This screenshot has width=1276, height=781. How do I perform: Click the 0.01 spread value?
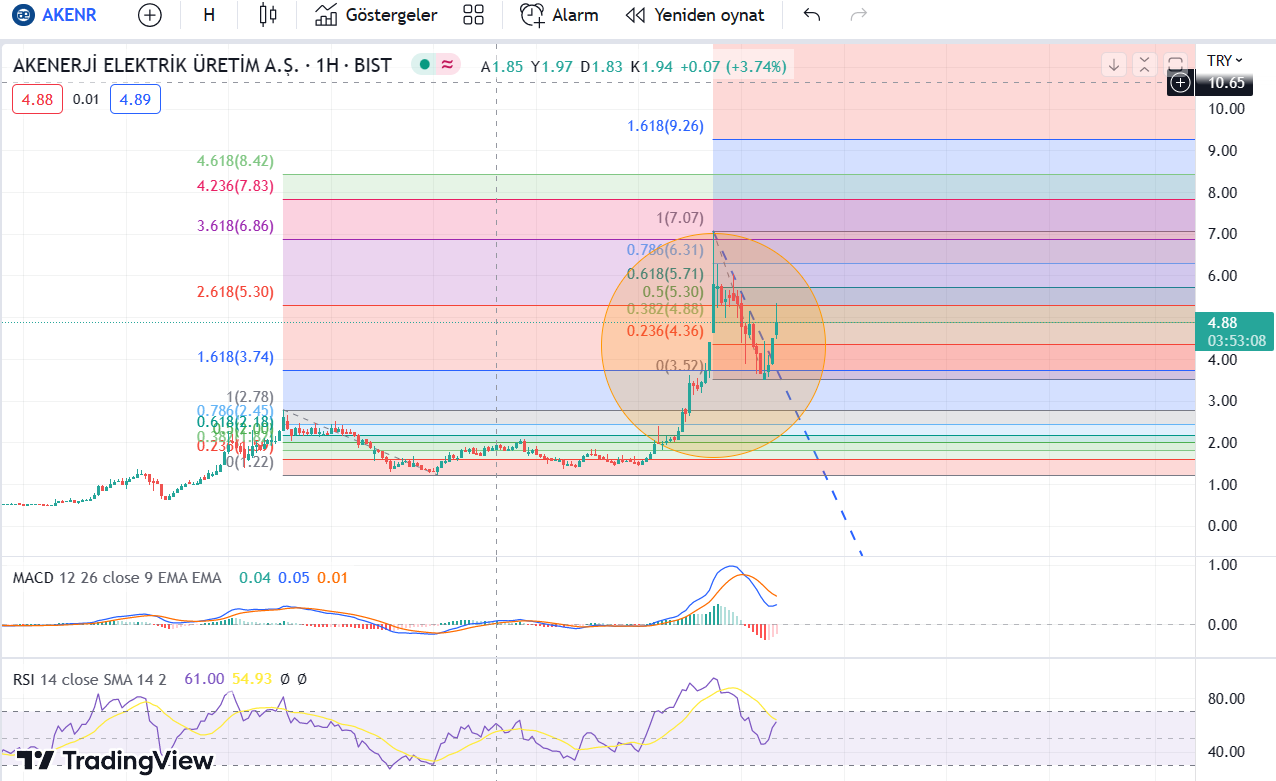[87, 99]
